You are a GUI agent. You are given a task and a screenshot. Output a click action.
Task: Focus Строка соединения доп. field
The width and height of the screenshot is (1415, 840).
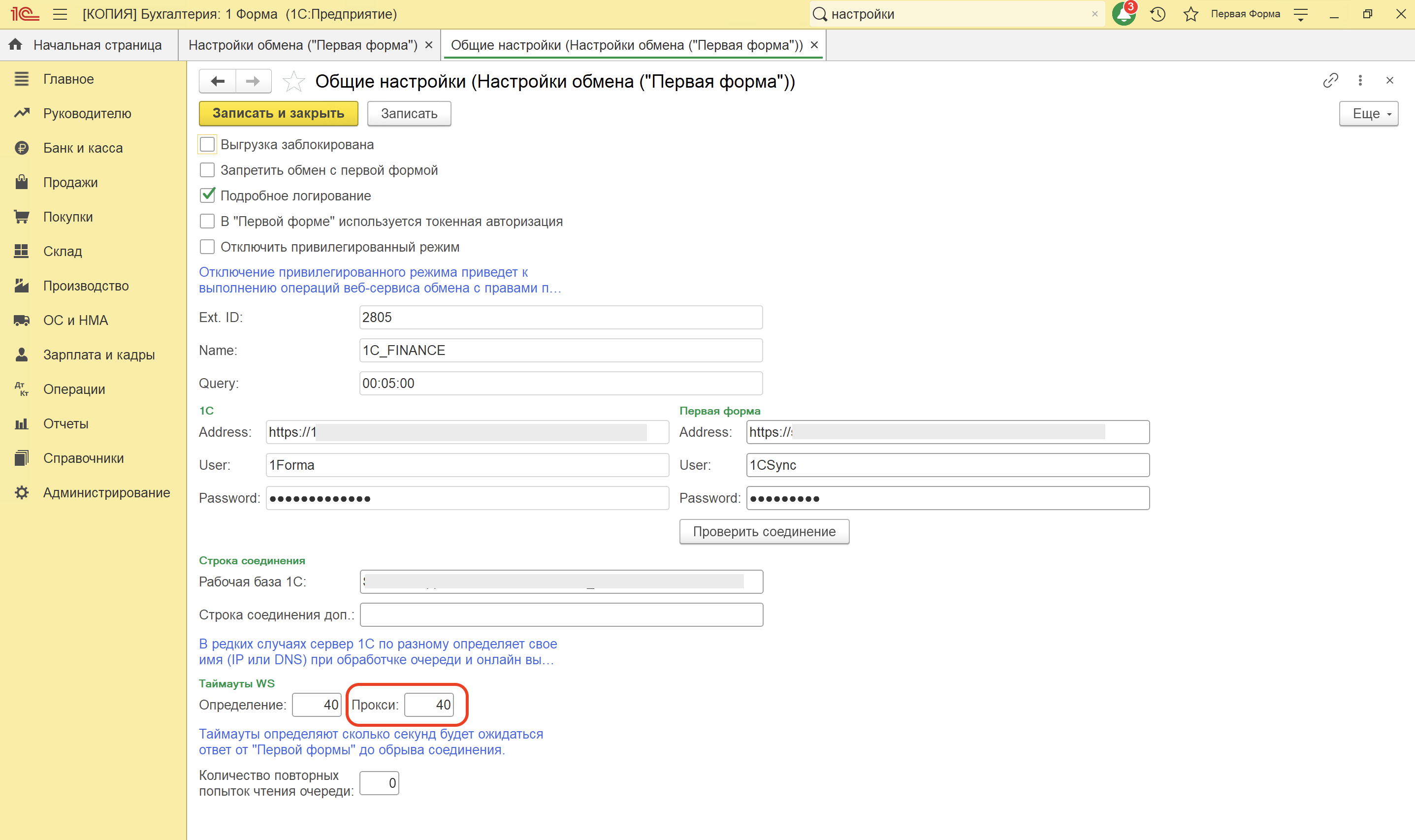tap(561, 614)
